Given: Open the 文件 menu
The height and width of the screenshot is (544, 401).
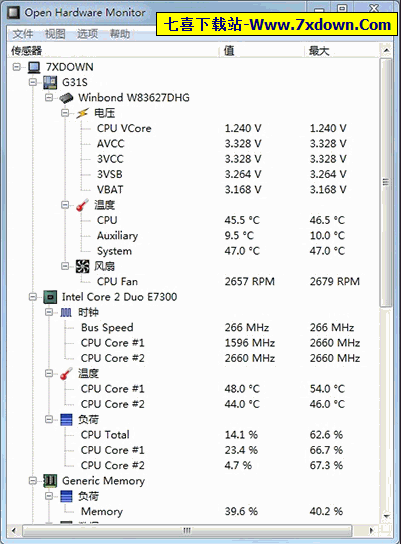Looking at the screenshot, I should click(23, 34).
